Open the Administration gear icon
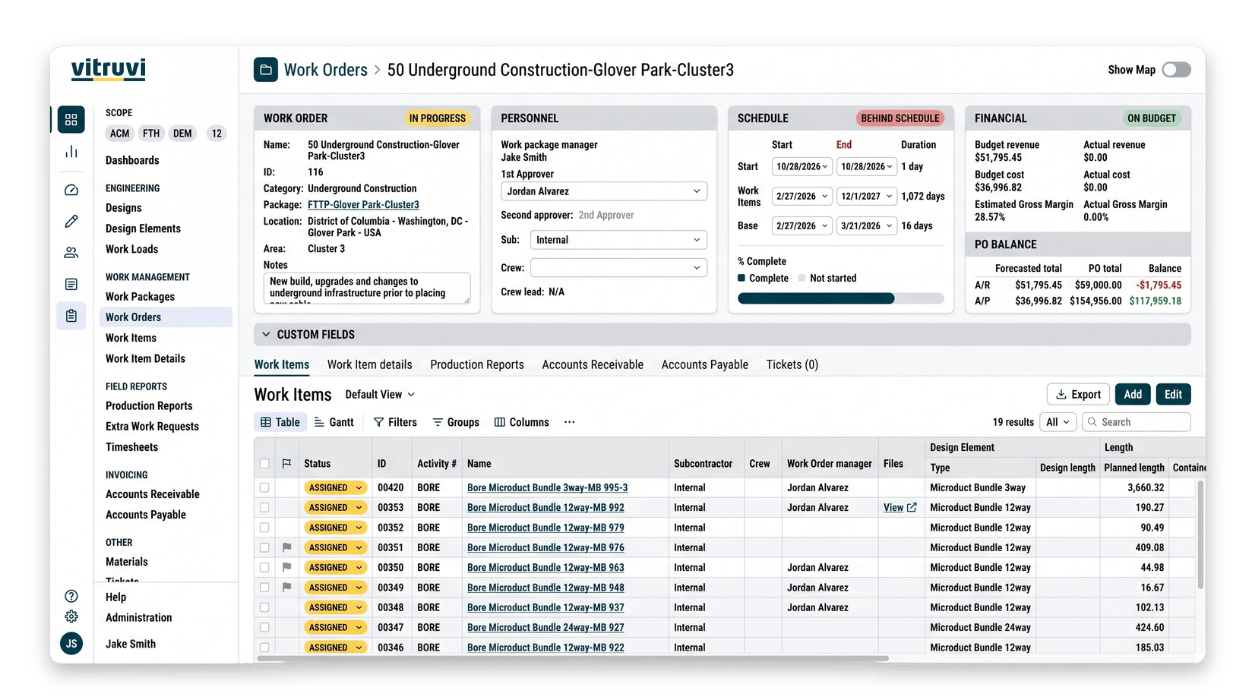Viewport: 1260px width, 700px height. [x=71, y=617]
